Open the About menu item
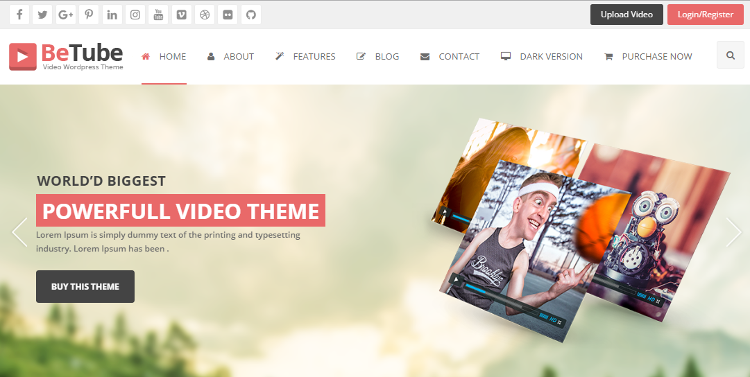The width and height of the screenshot is (750, 377). (x=231, y=56)
